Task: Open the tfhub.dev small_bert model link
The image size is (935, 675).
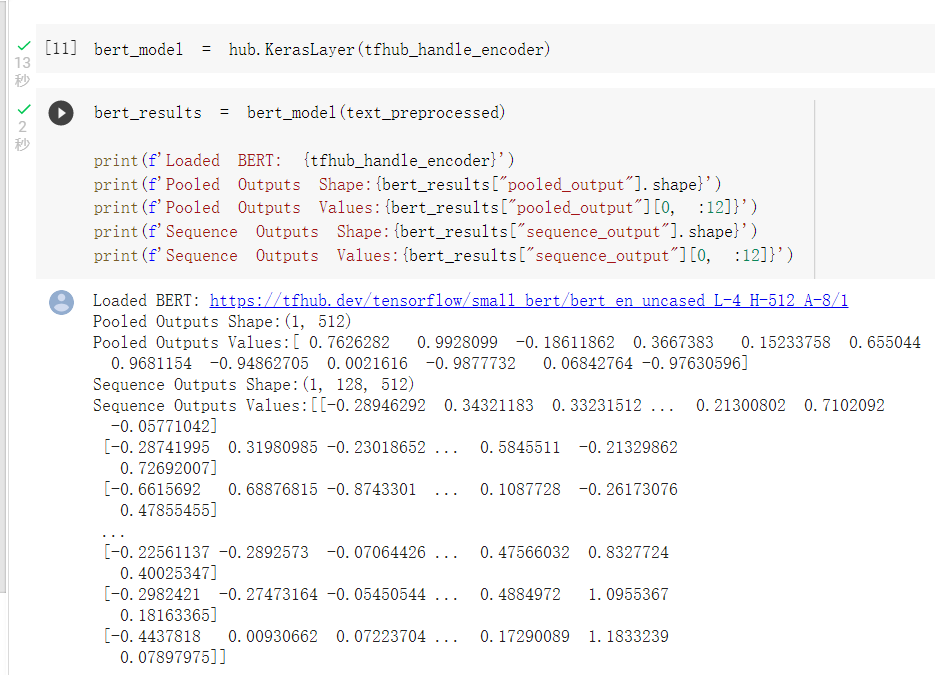Action: [x=528, y=301]
